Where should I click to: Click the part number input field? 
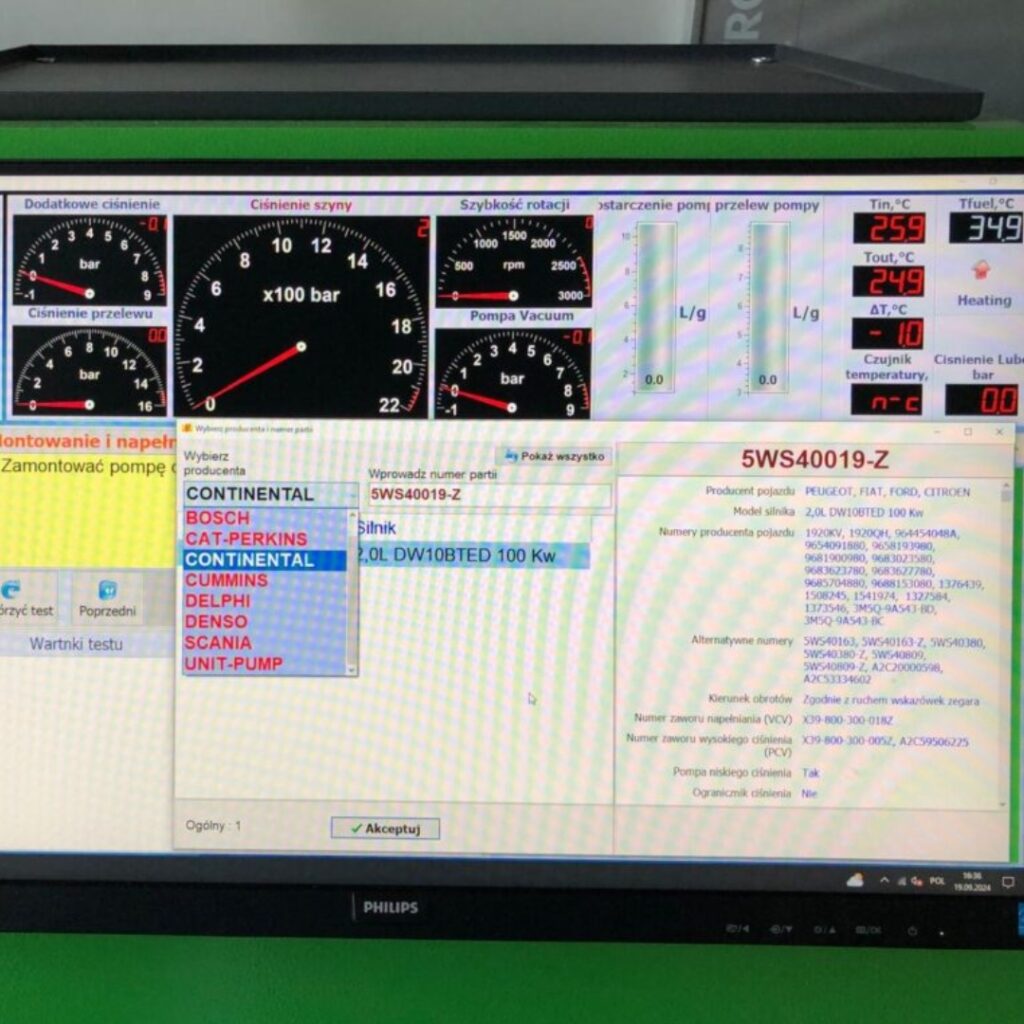pos(489,495)
